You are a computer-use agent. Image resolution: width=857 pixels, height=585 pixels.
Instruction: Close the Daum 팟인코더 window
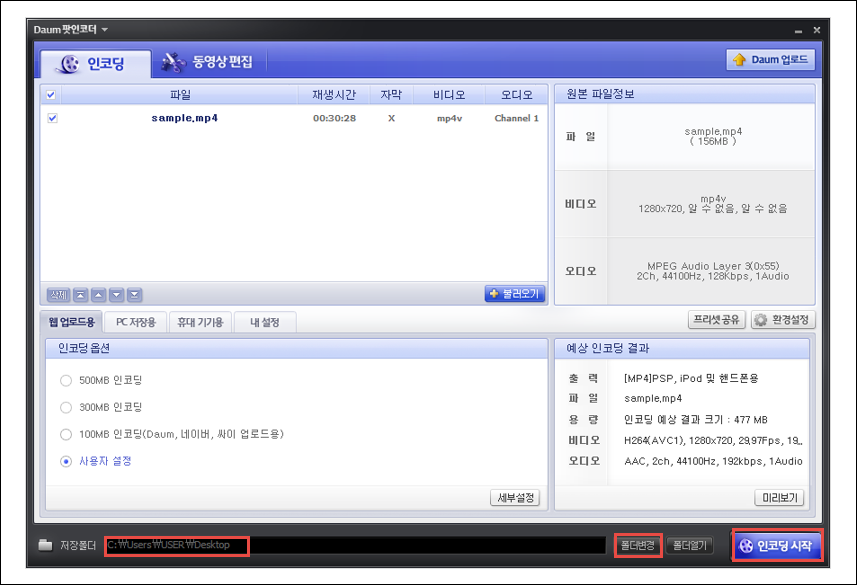(x=817, y=30)
